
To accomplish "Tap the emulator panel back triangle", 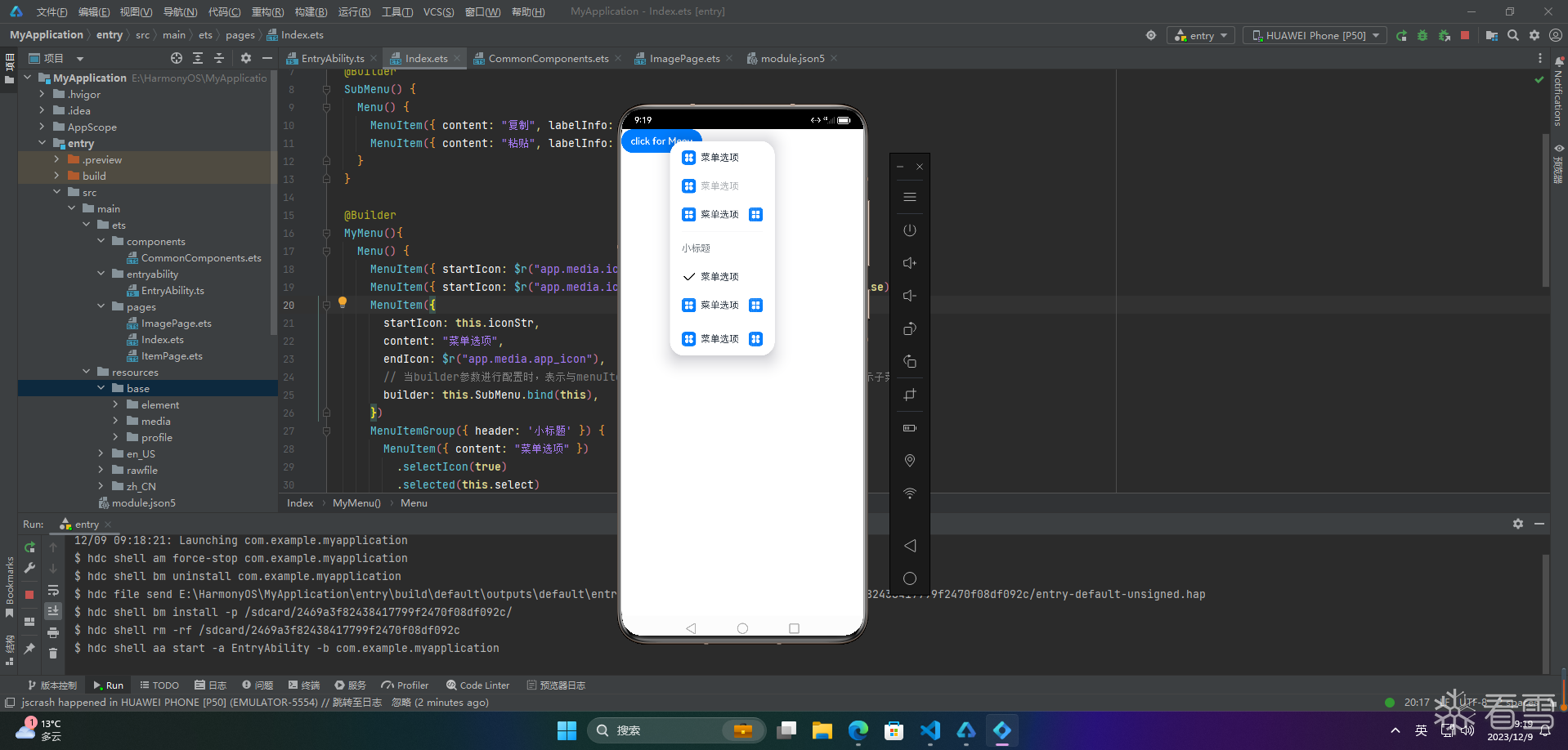I will [909, 546].
